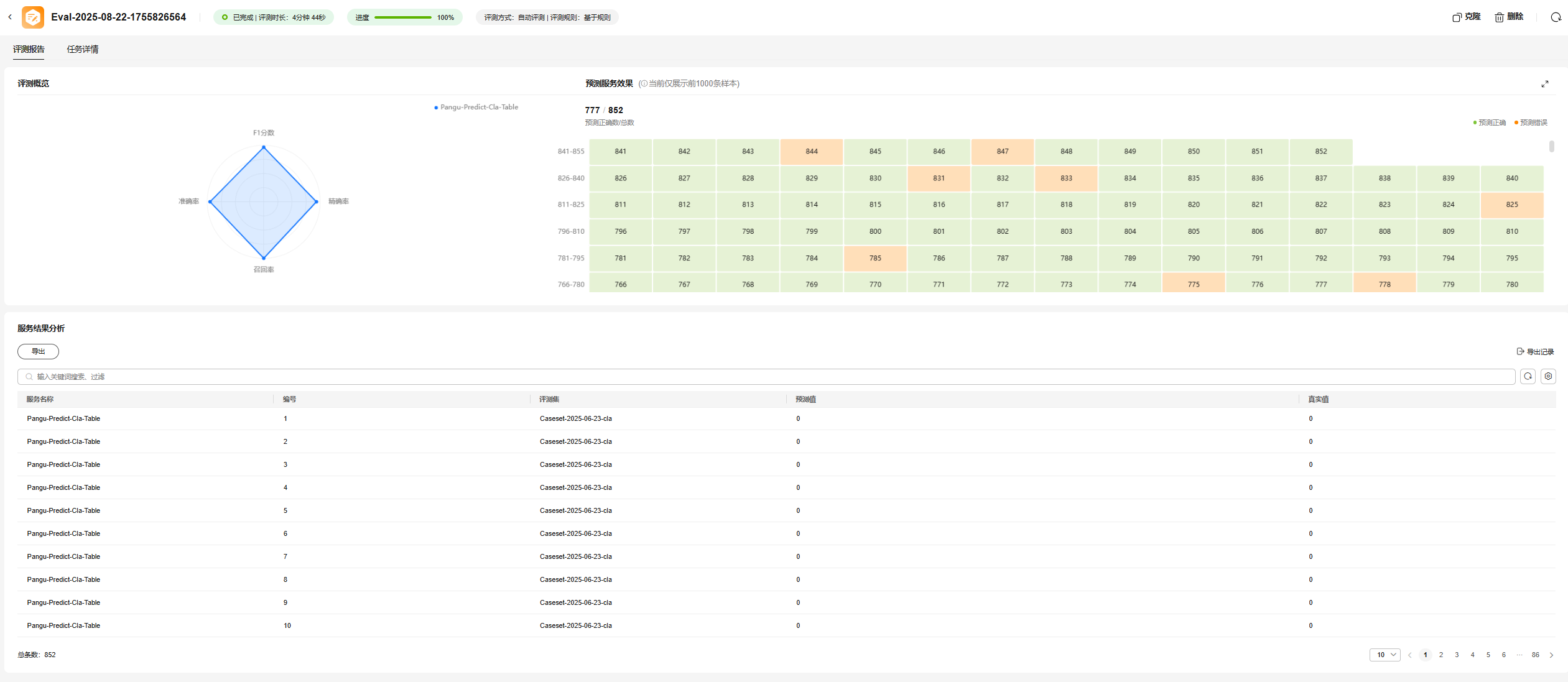Image resolution: width=1568 pixels, height=682 pixels.
Task: Toggle Pangu-Predict-Cla-Table legend on radar chart
Action: (x=476, y=108)
